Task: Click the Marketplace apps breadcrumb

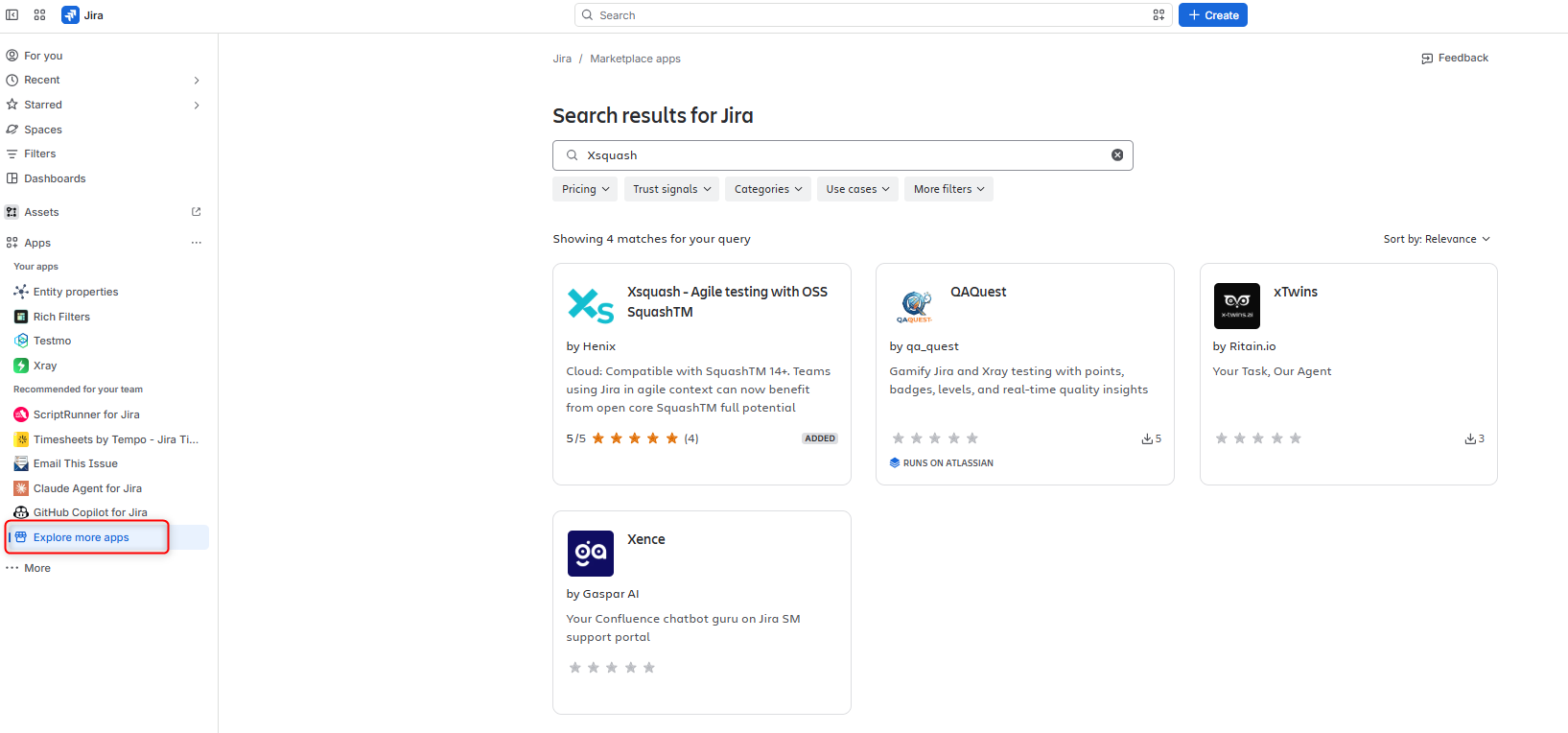Action: click(635, 59)
